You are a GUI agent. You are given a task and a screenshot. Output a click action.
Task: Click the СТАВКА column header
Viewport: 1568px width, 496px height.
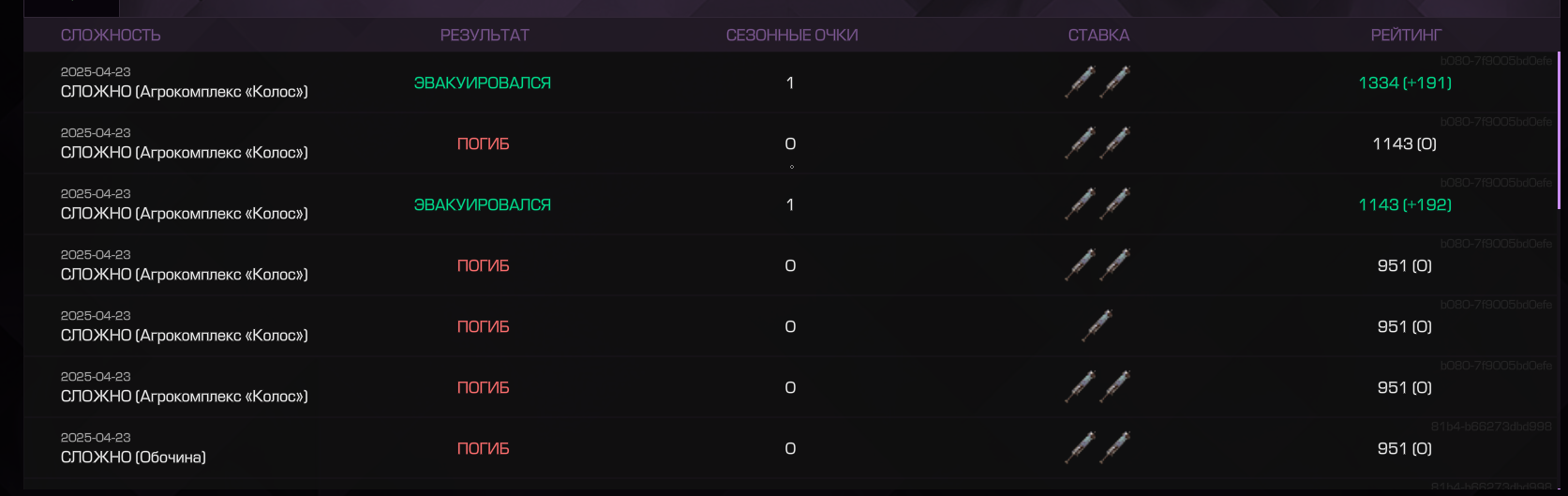pyautogui.click(x=1098, y=36)
